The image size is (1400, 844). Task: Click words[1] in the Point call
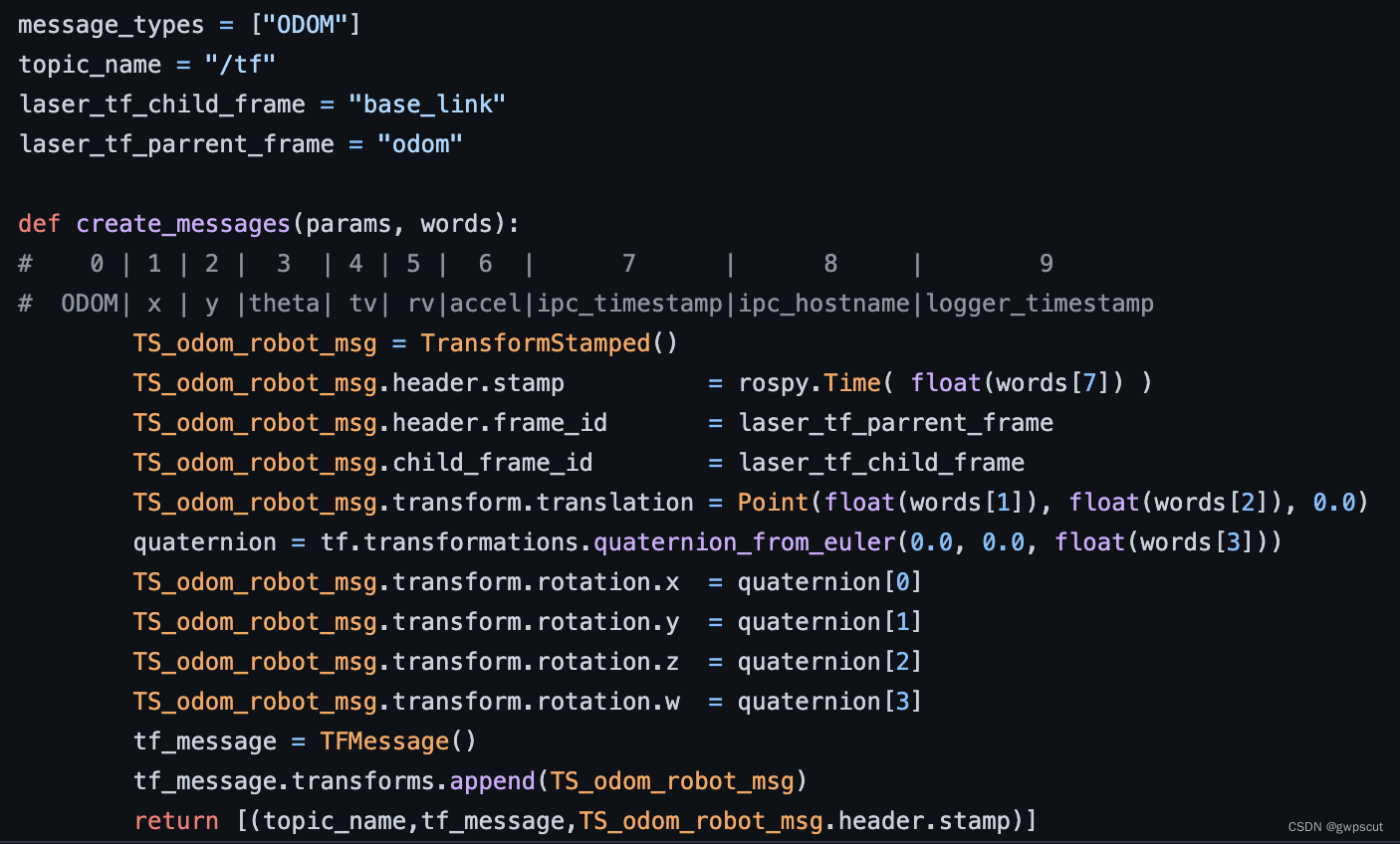pos(968,503)
